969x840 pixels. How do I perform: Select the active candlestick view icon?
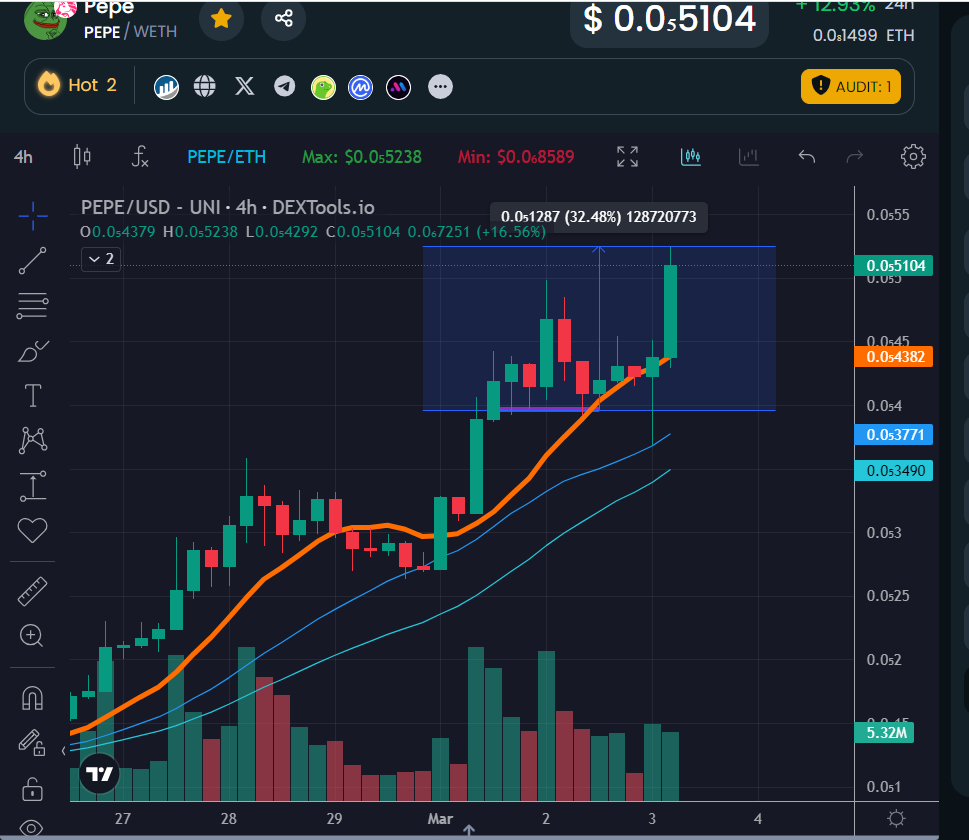coord(691,156)
